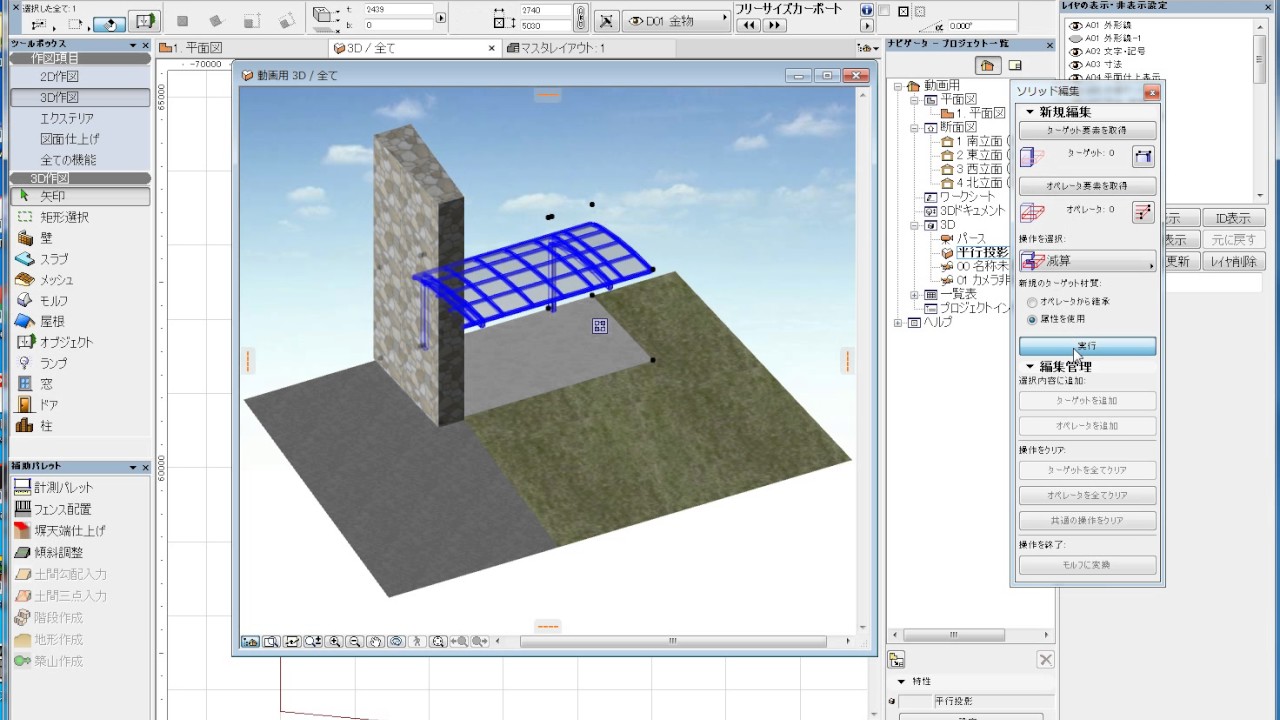
Task: Click the オペレータ要素を取得 button
Action: coord(1087,186)
